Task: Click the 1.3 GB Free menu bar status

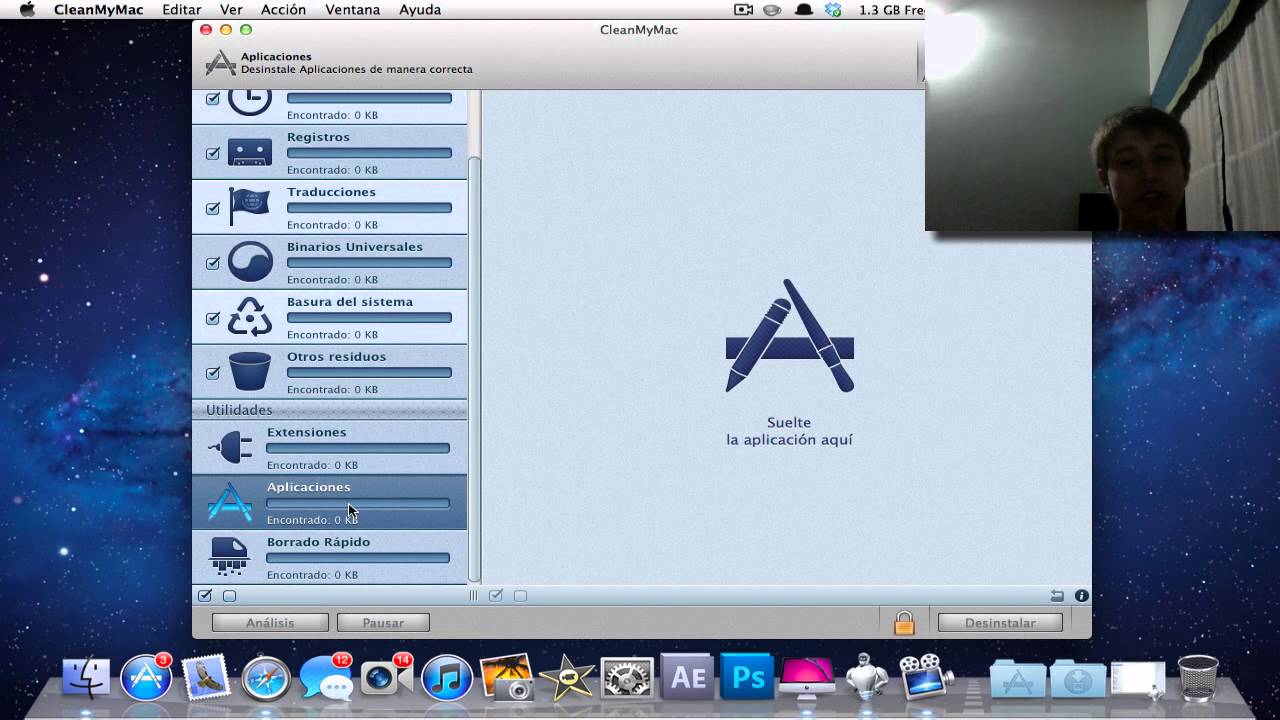Action: coord(891,10)
